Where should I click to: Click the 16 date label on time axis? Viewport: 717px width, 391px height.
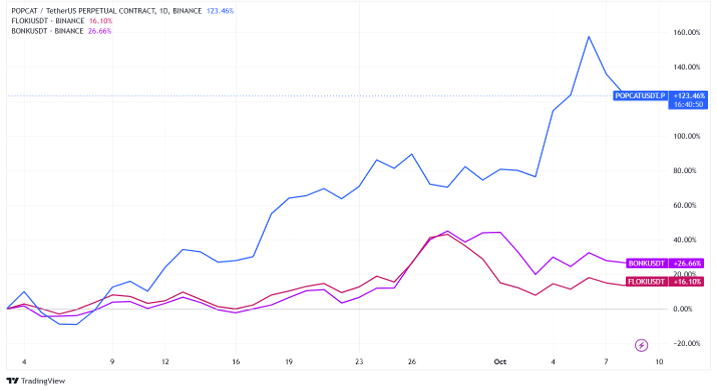click(236, 362)
